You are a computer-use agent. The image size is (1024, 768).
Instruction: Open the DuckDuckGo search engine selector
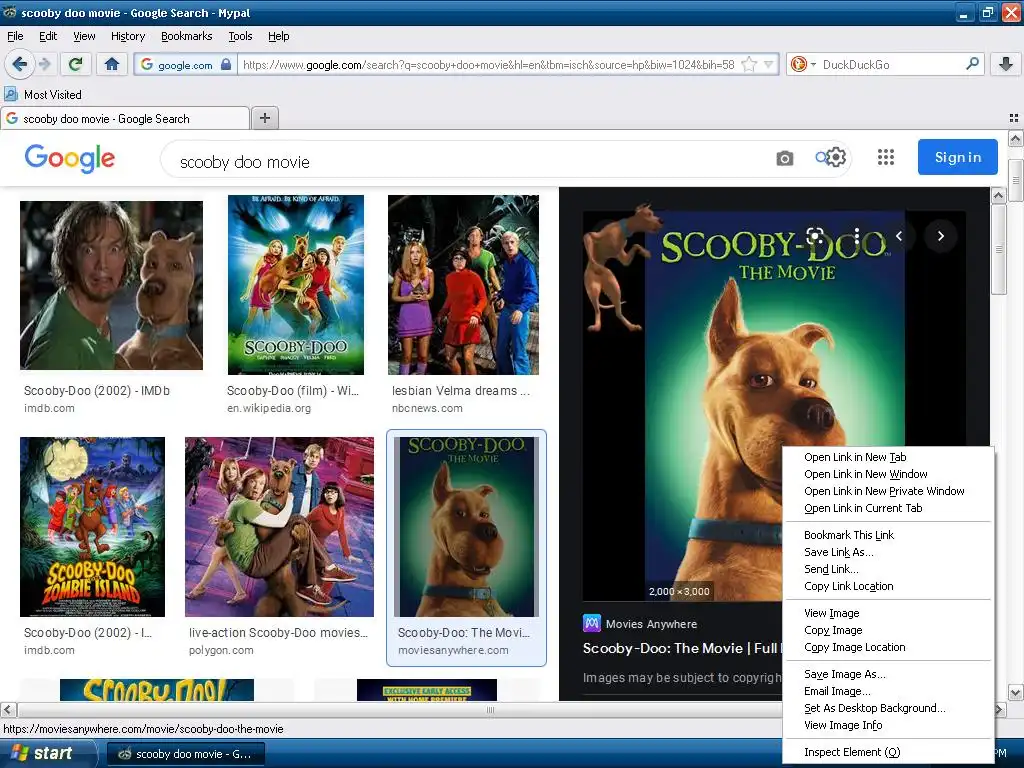pos(803,64)
